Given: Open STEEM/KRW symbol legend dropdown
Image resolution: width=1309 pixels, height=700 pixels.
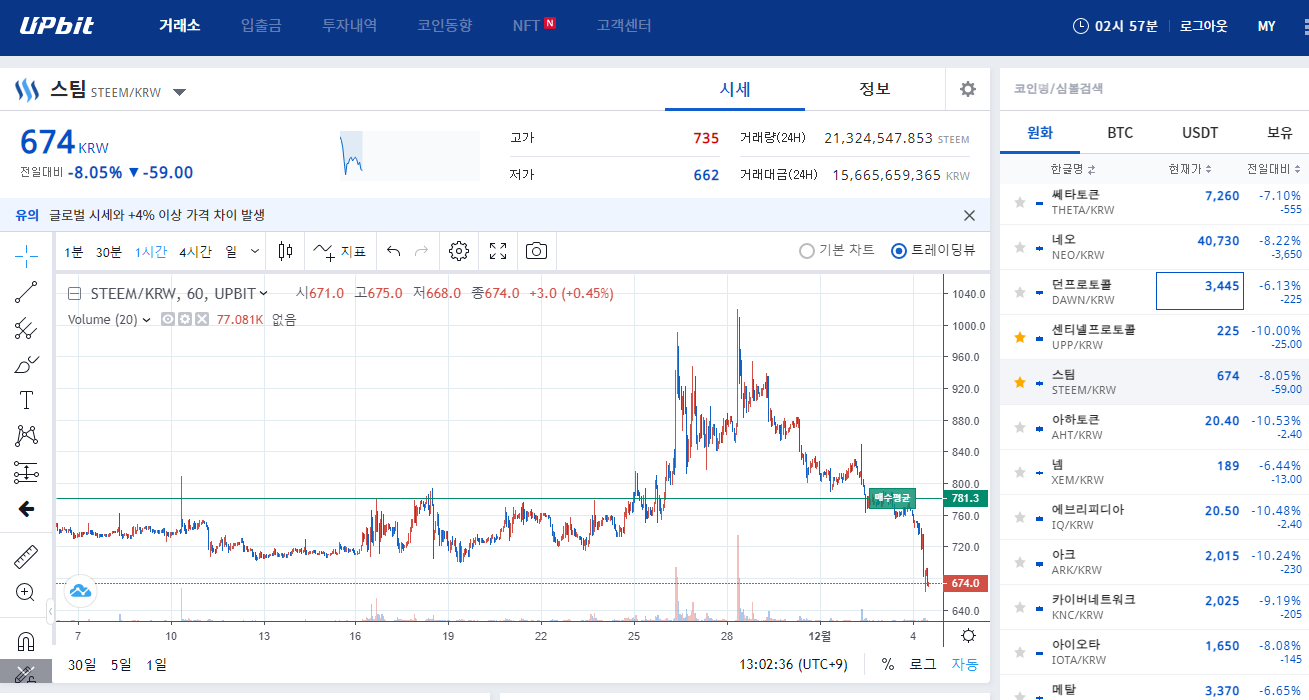Looking at the screenshot, I should tap(264, 294).
